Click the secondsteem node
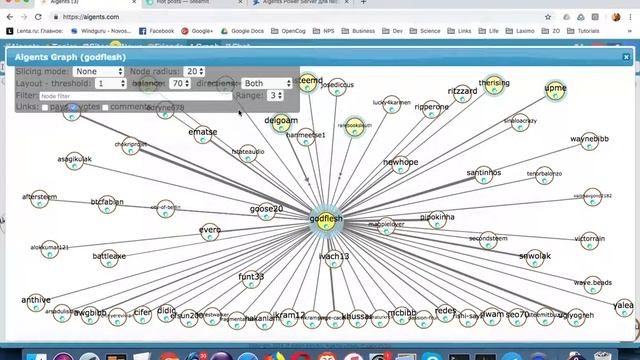The width and height of the screenshot is (640, 360). [x=488, y=241]
